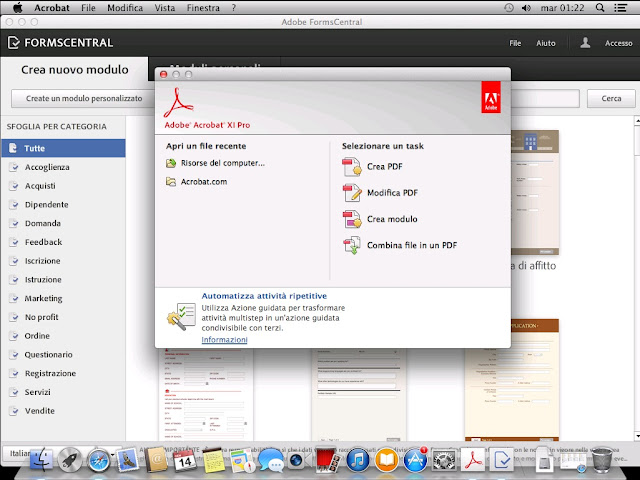This screenshot has height=480, width=640.
Task: Select the No profit category
Action: 63,317
